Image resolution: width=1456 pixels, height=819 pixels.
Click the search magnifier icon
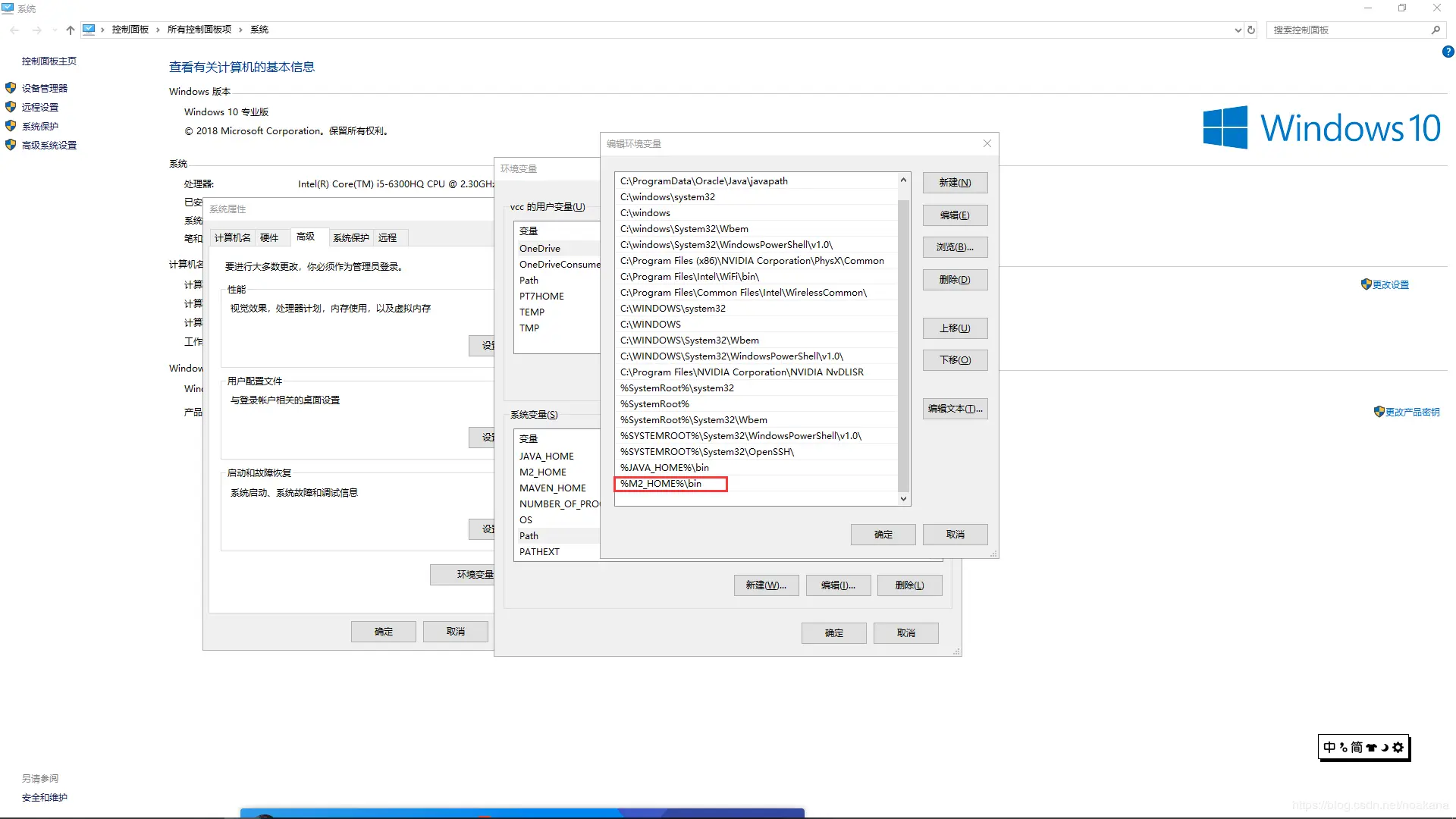click(1436, 30)
